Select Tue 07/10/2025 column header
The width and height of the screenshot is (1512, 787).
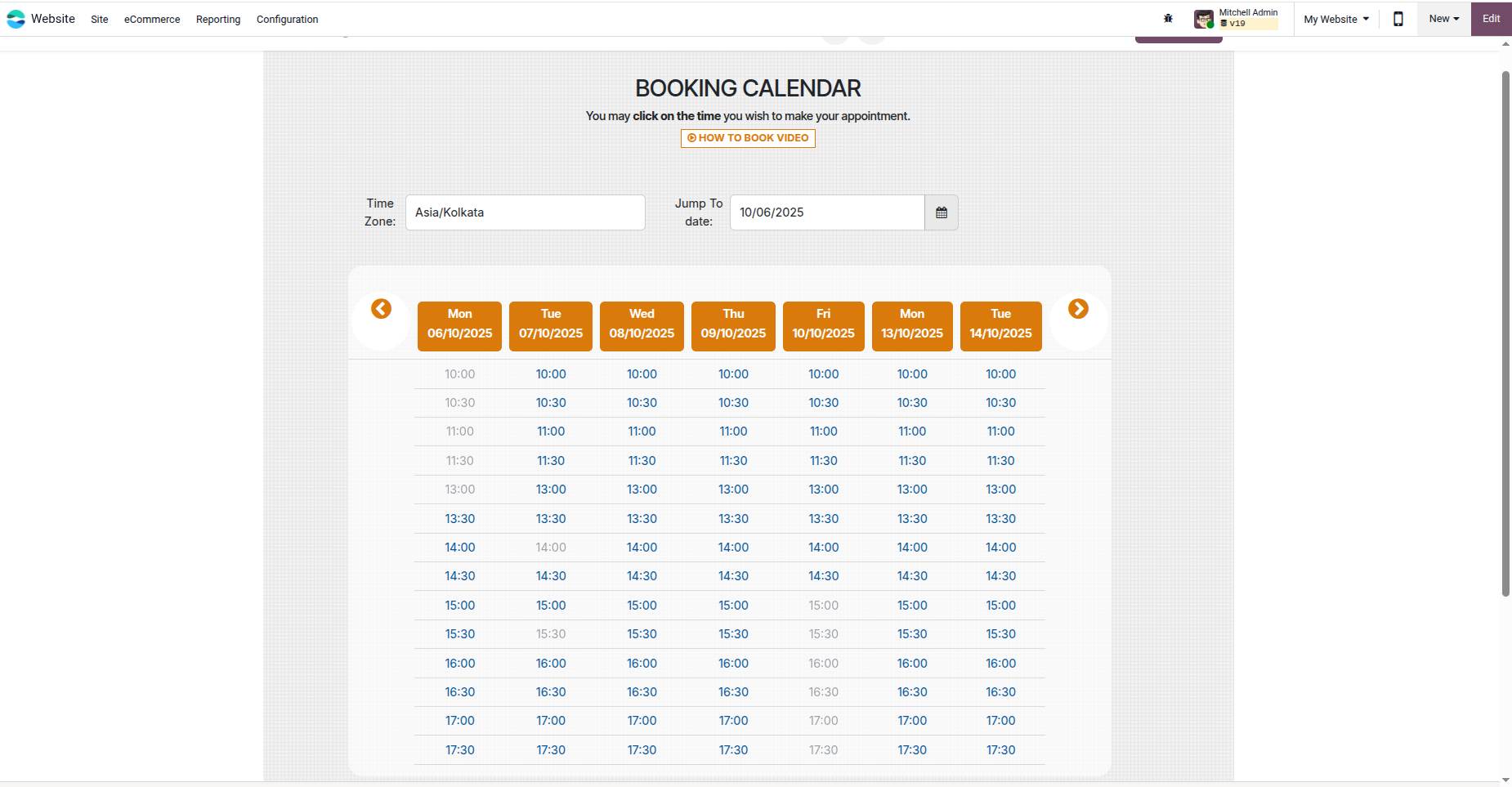point(551,326)
